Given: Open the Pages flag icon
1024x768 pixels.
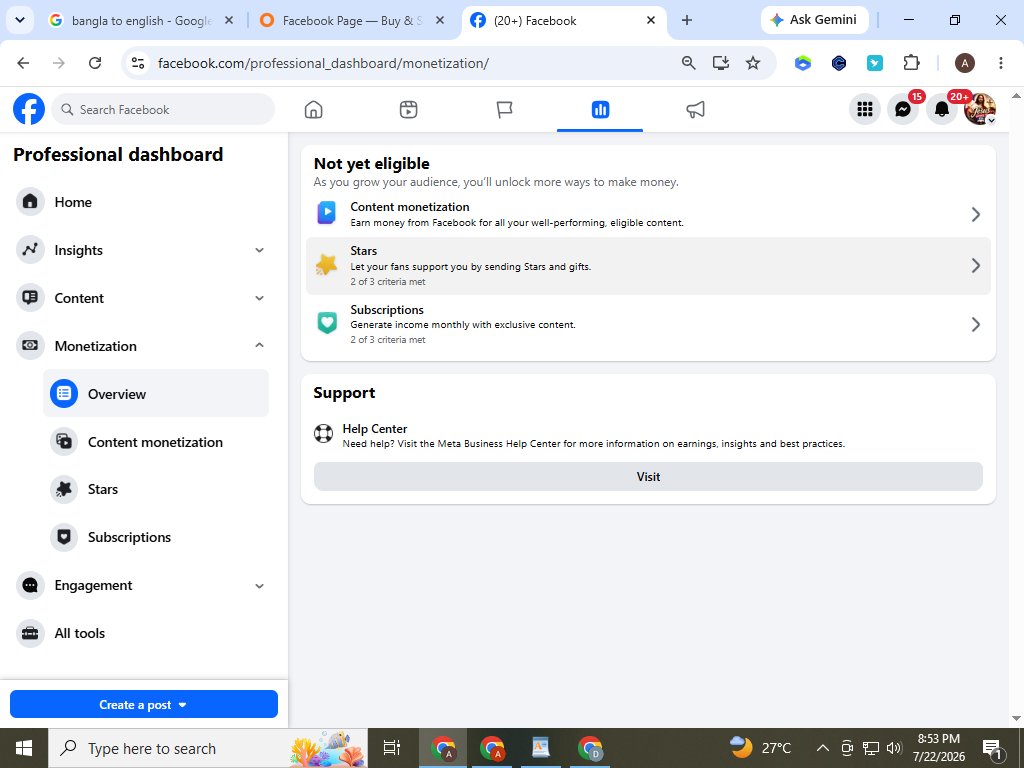Looking at the screenshot, I should tap(504, 109).
